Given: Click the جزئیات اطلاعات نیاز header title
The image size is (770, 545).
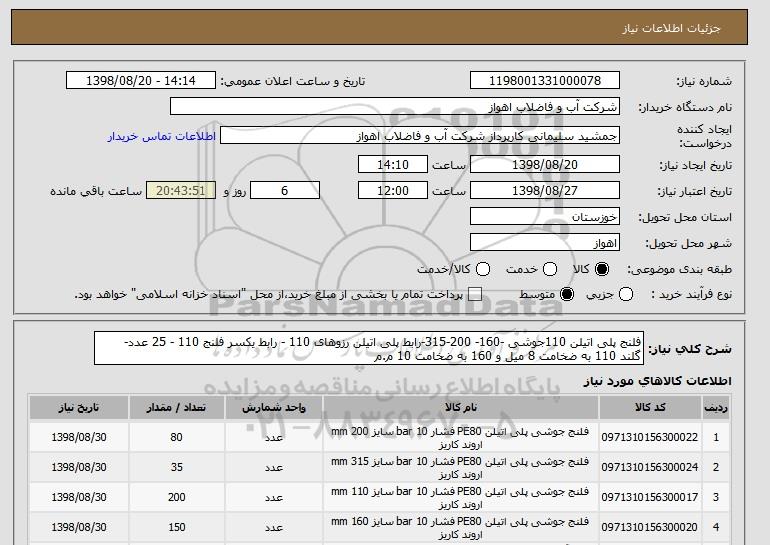Looking at the screenshot, I should [671, 28].
